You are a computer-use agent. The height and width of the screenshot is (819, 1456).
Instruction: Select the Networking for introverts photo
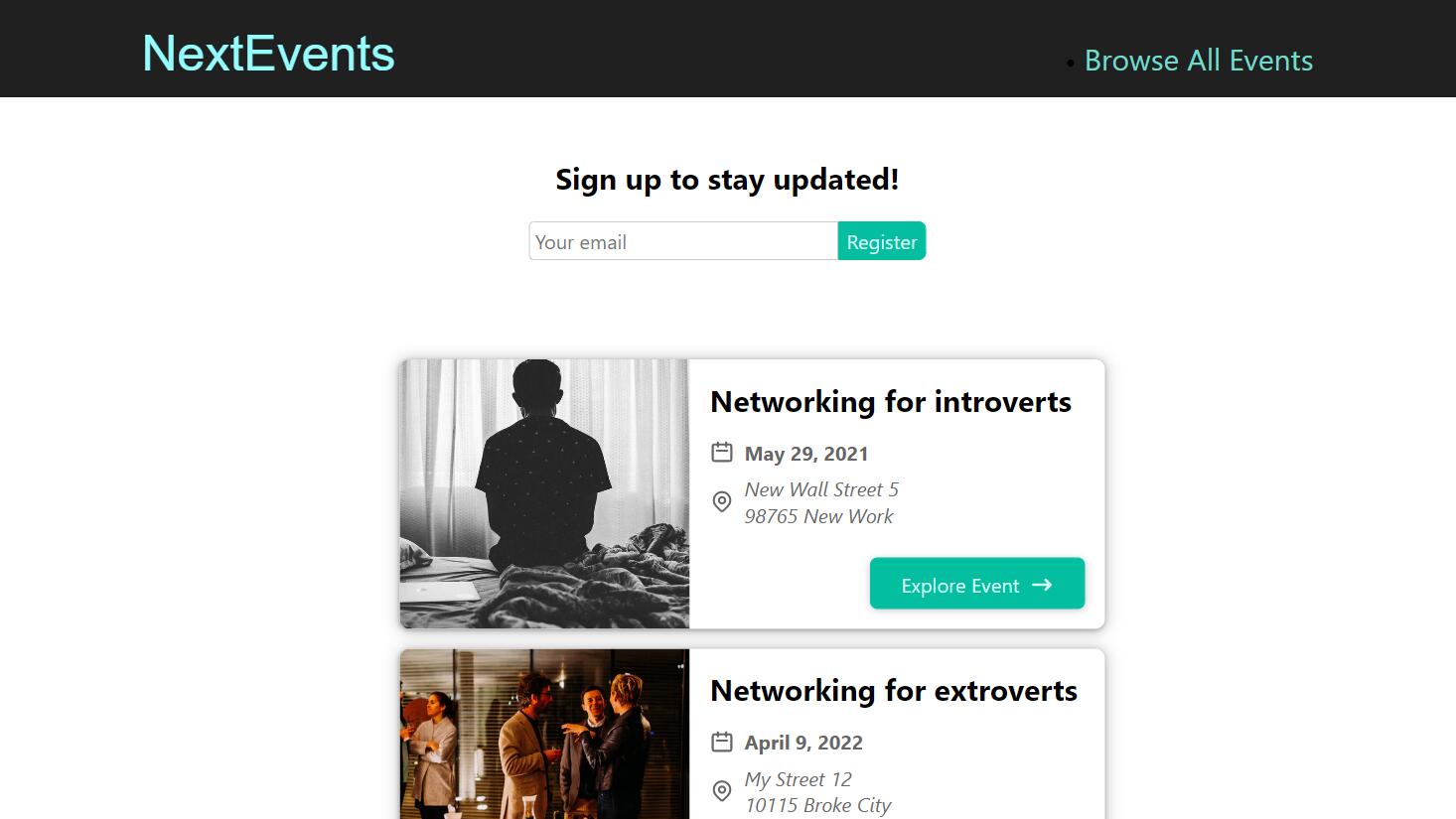(544, 493)
